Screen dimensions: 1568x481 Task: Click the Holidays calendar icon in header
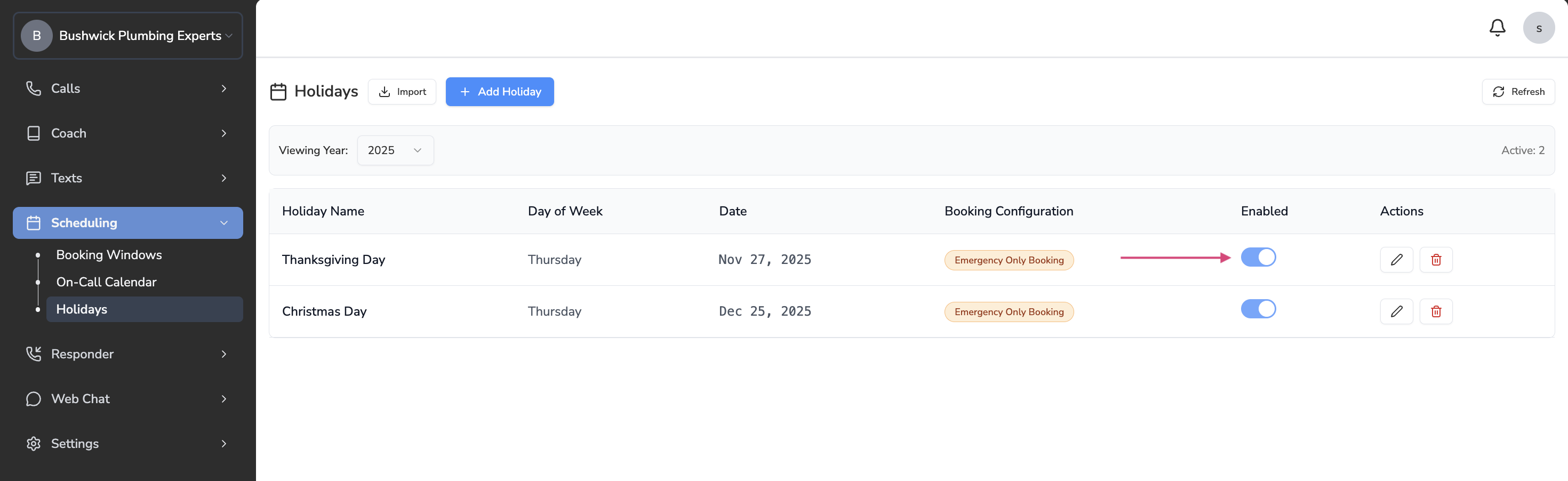(278, 92)
